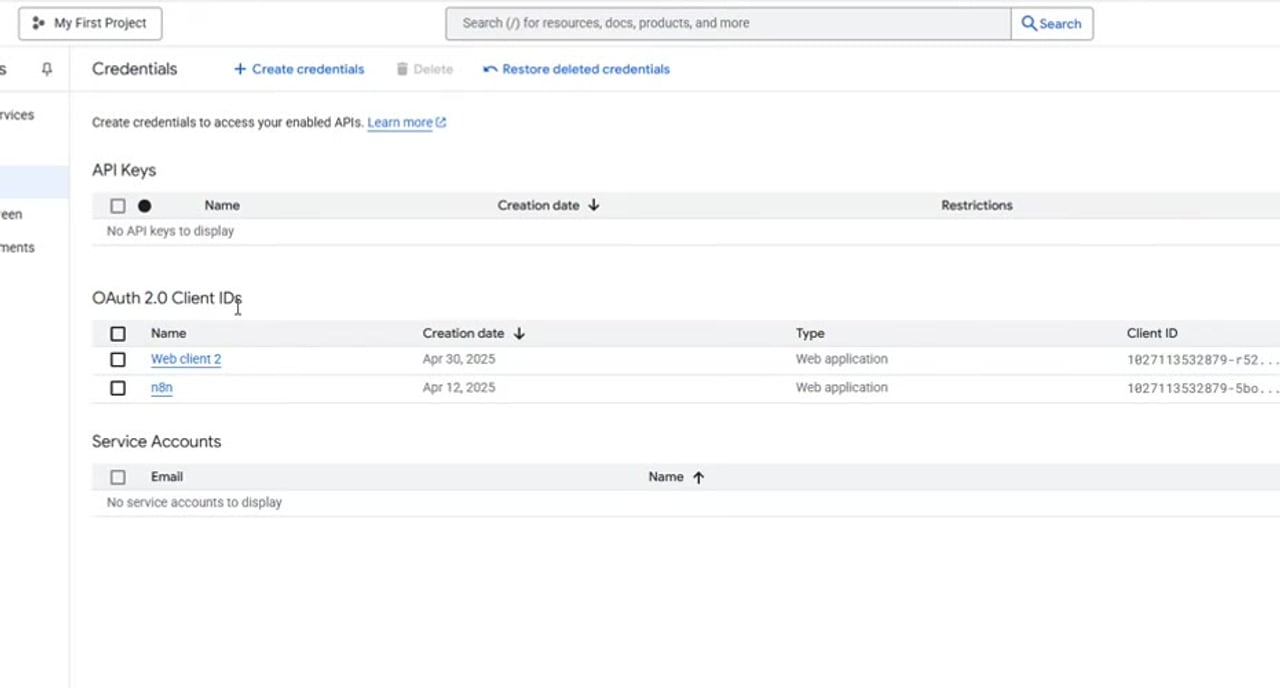1280x688 pixels.
Task: Click the Apr 12, 2025 date cell
Action: (x=459, y=387)
